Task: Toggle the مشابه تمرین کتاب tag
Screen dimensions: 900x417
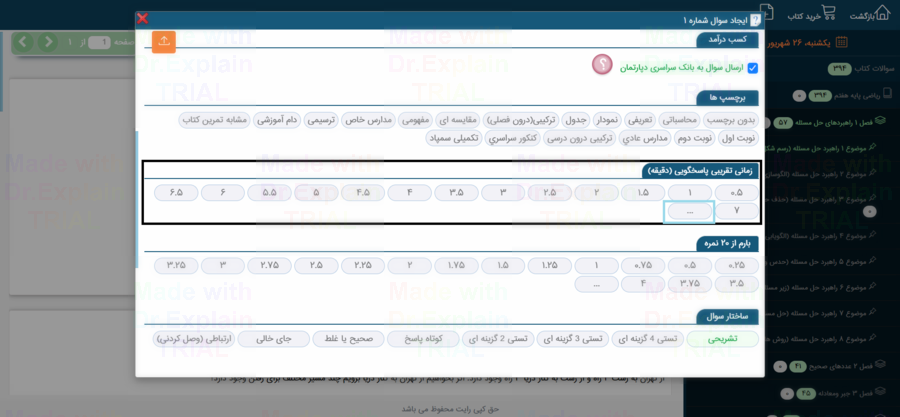Action: pyautogui.click(x=215, y=120)
